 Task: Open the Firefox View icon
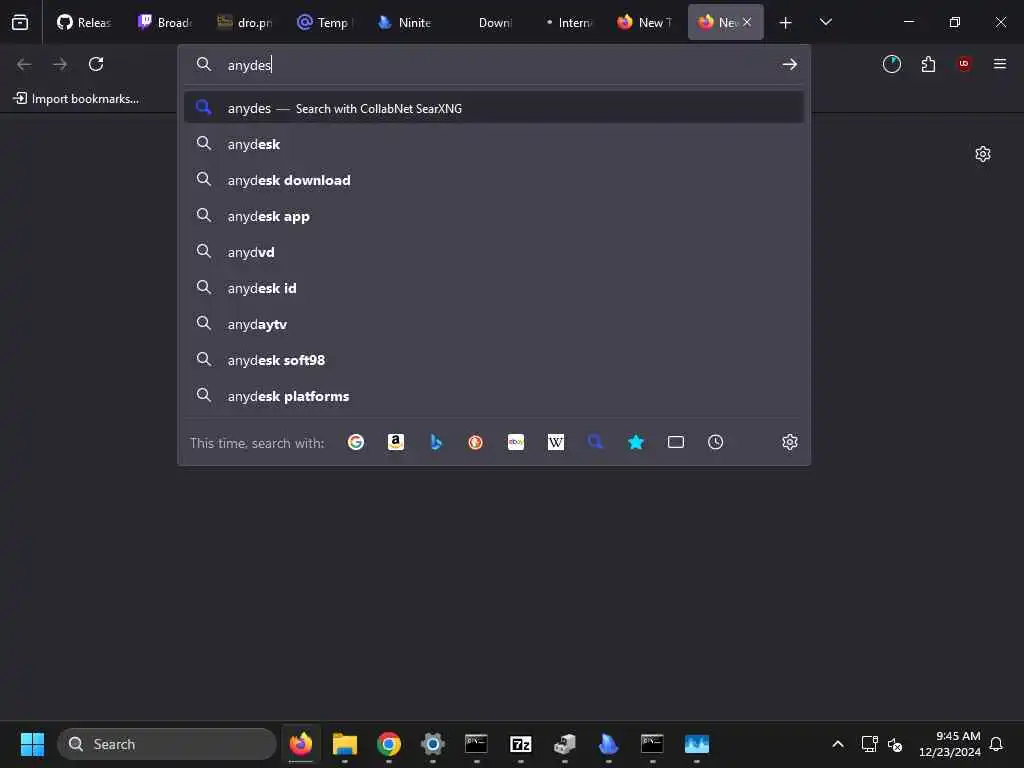point(20,22)
